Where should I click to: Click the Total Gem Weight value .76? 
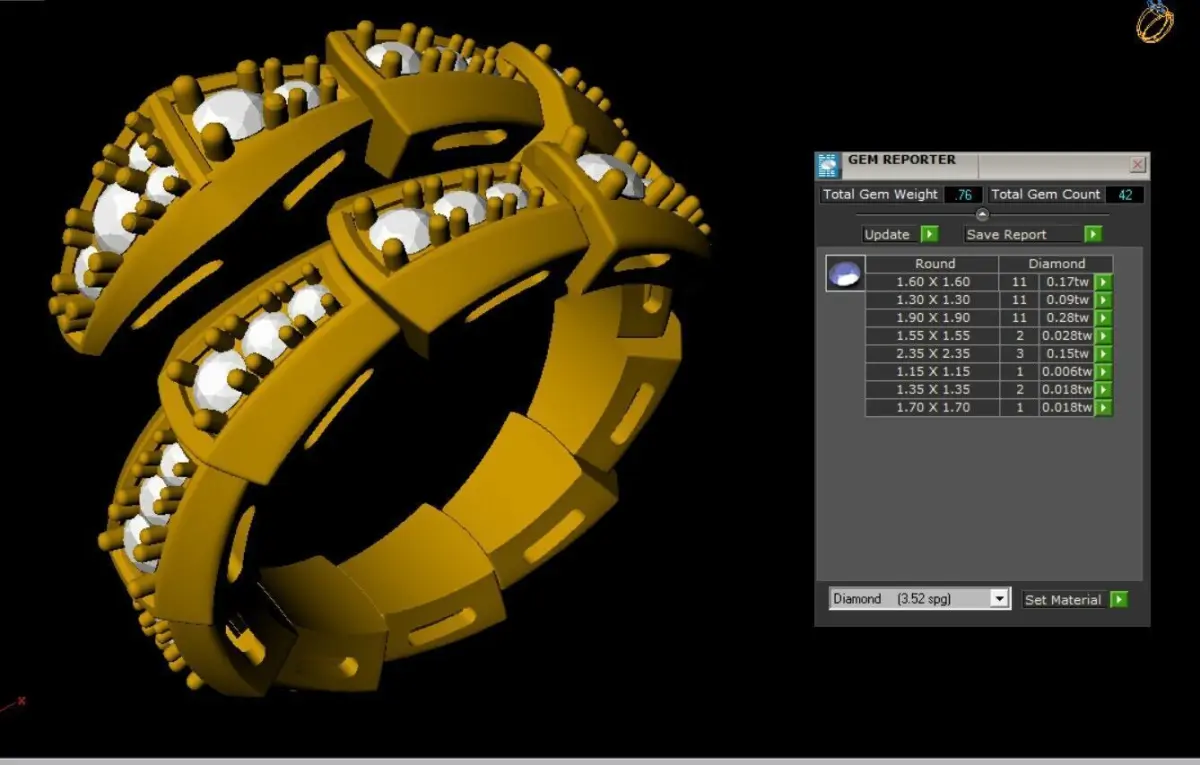click(x=964, y=195)
